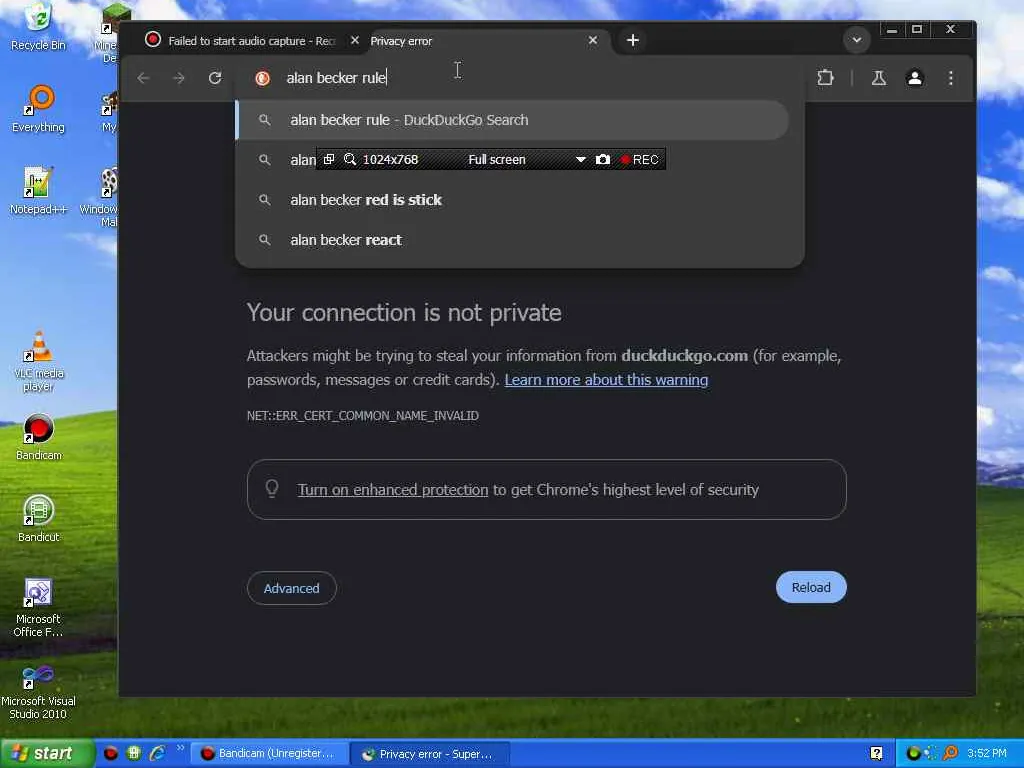Open the browser three-dot menu
Viewport: 1024px width, 768px height.
point(951,78)
